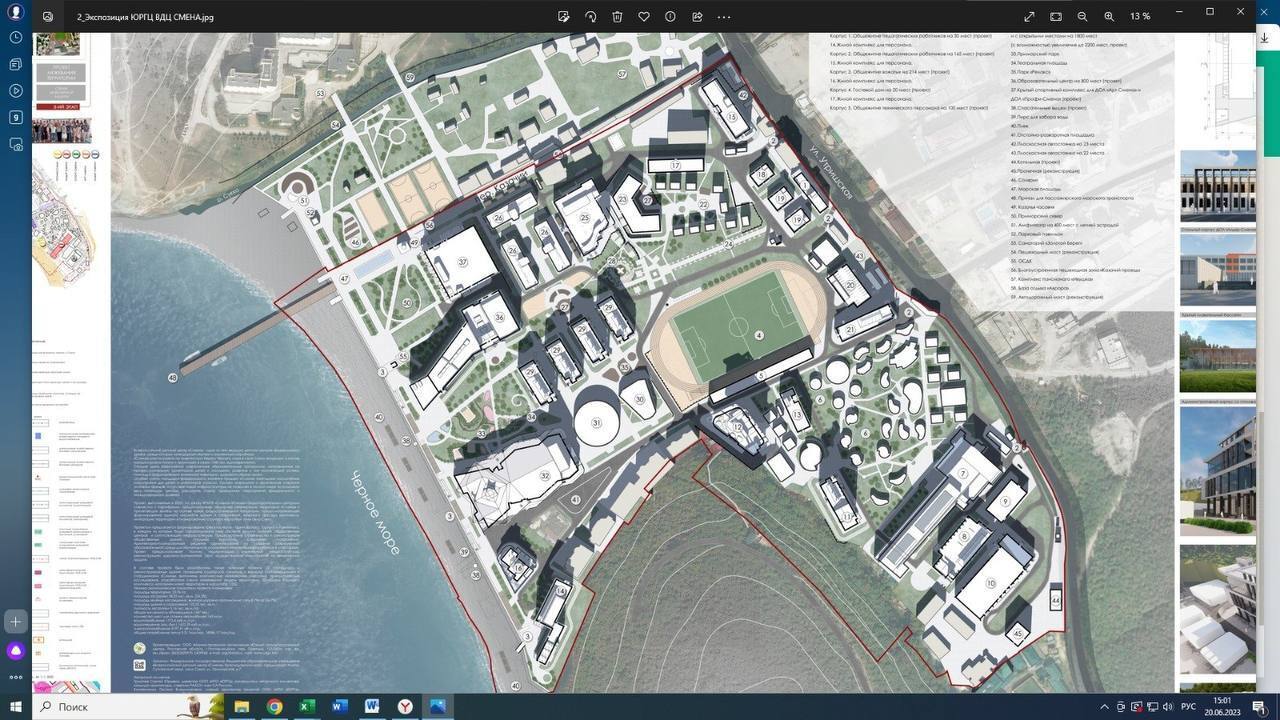Switch to the Photos app on the taskbar
1280x720 pixels.
[x=437, y=706]
